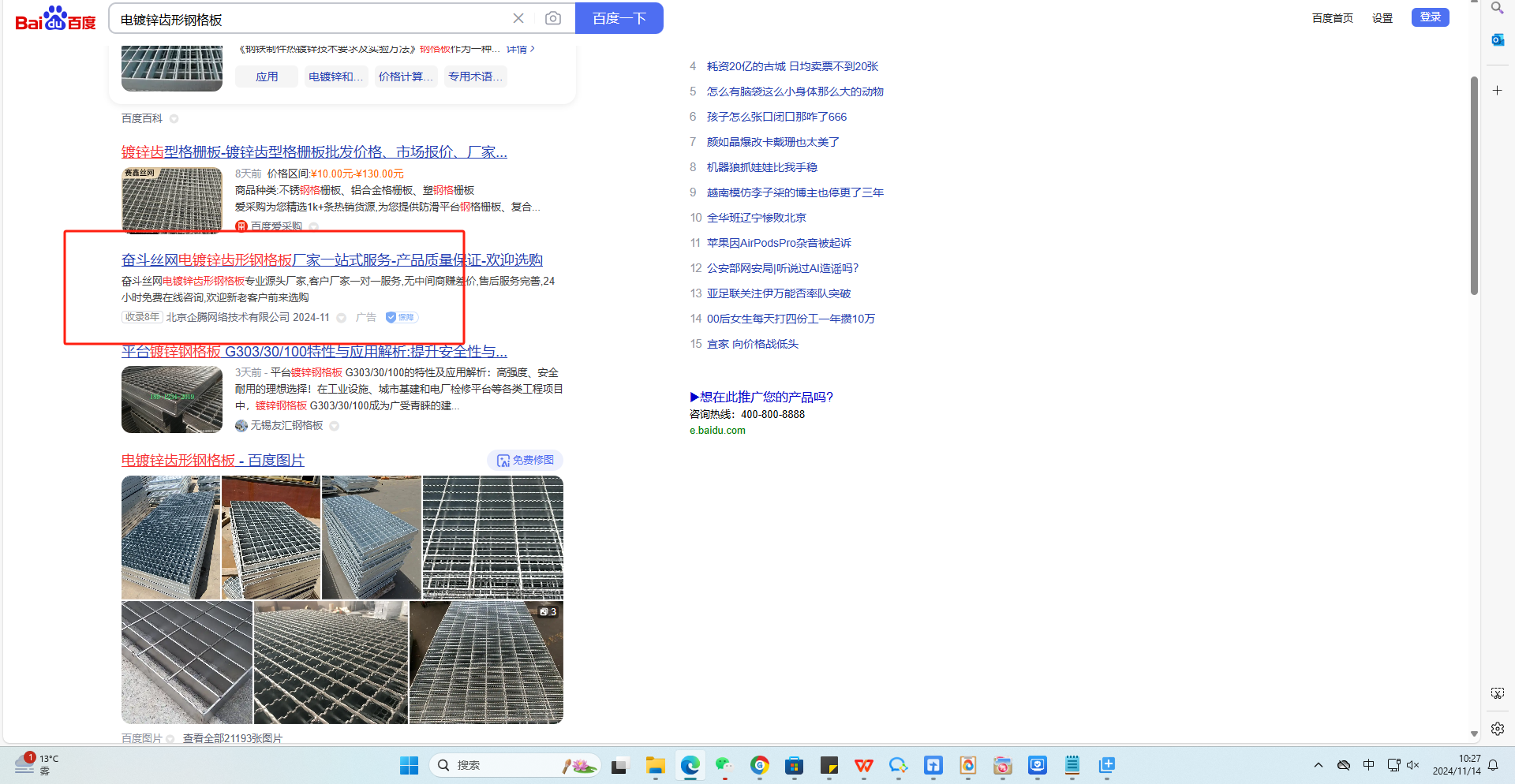The width and height of the screenshot is (1515, 784).
Task: Open the sticky notes app in taskbar
Action: tap(829, 765)
